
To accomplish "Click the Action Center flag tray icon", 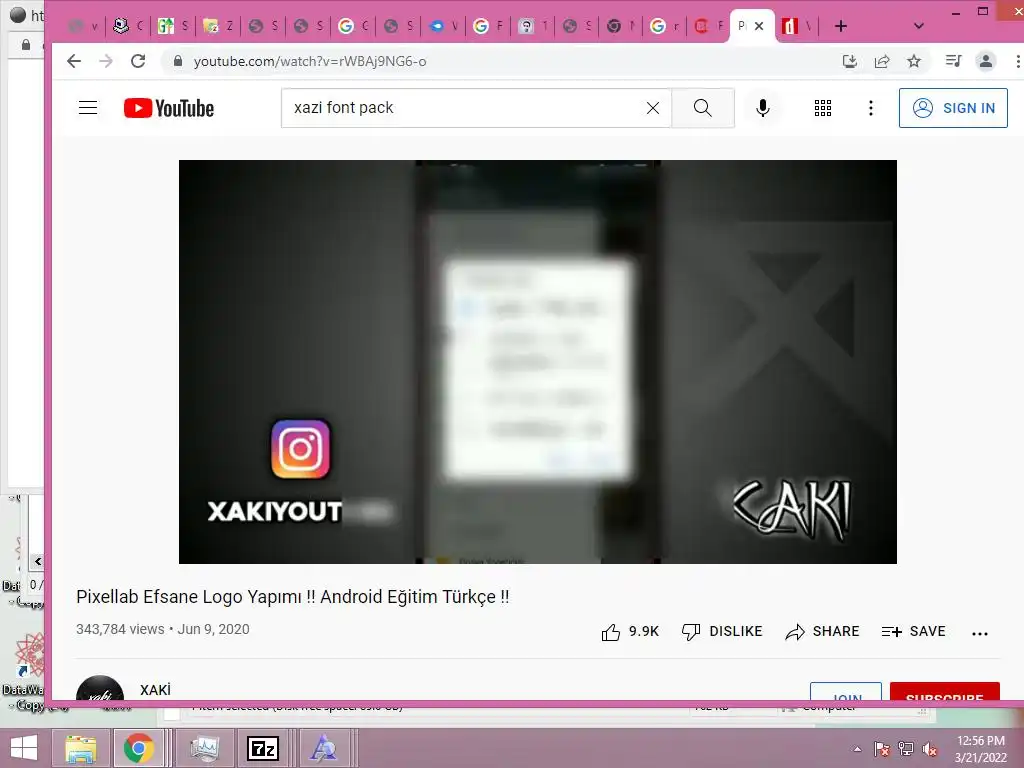I will point(881,749).
